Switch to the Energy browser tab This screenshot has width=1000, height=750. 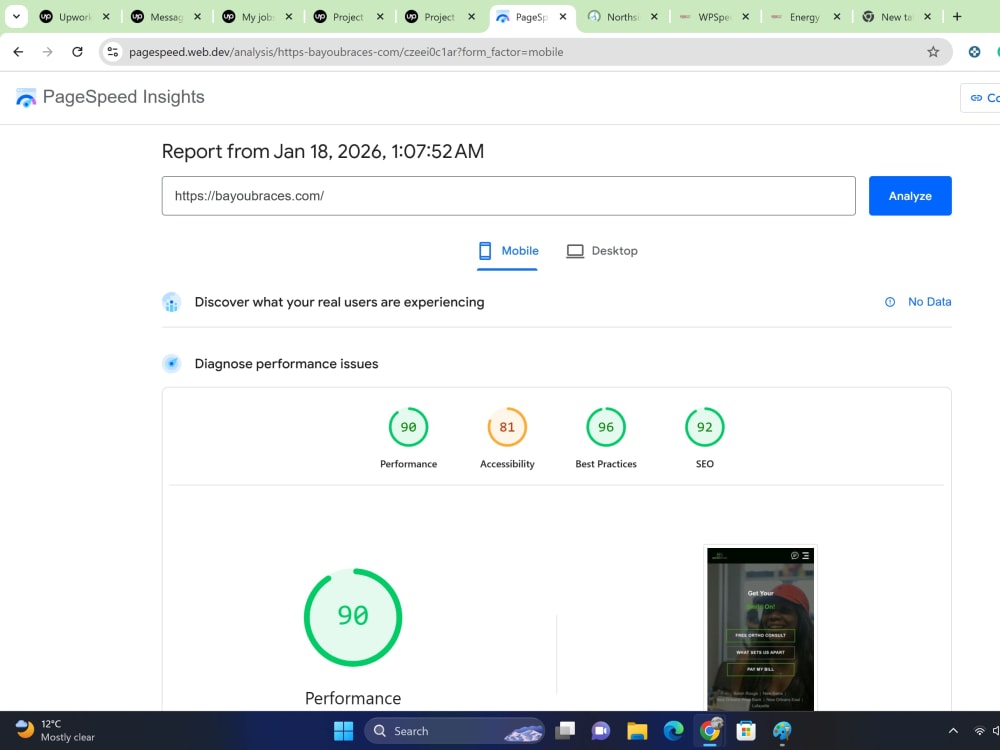pos(805,17)
